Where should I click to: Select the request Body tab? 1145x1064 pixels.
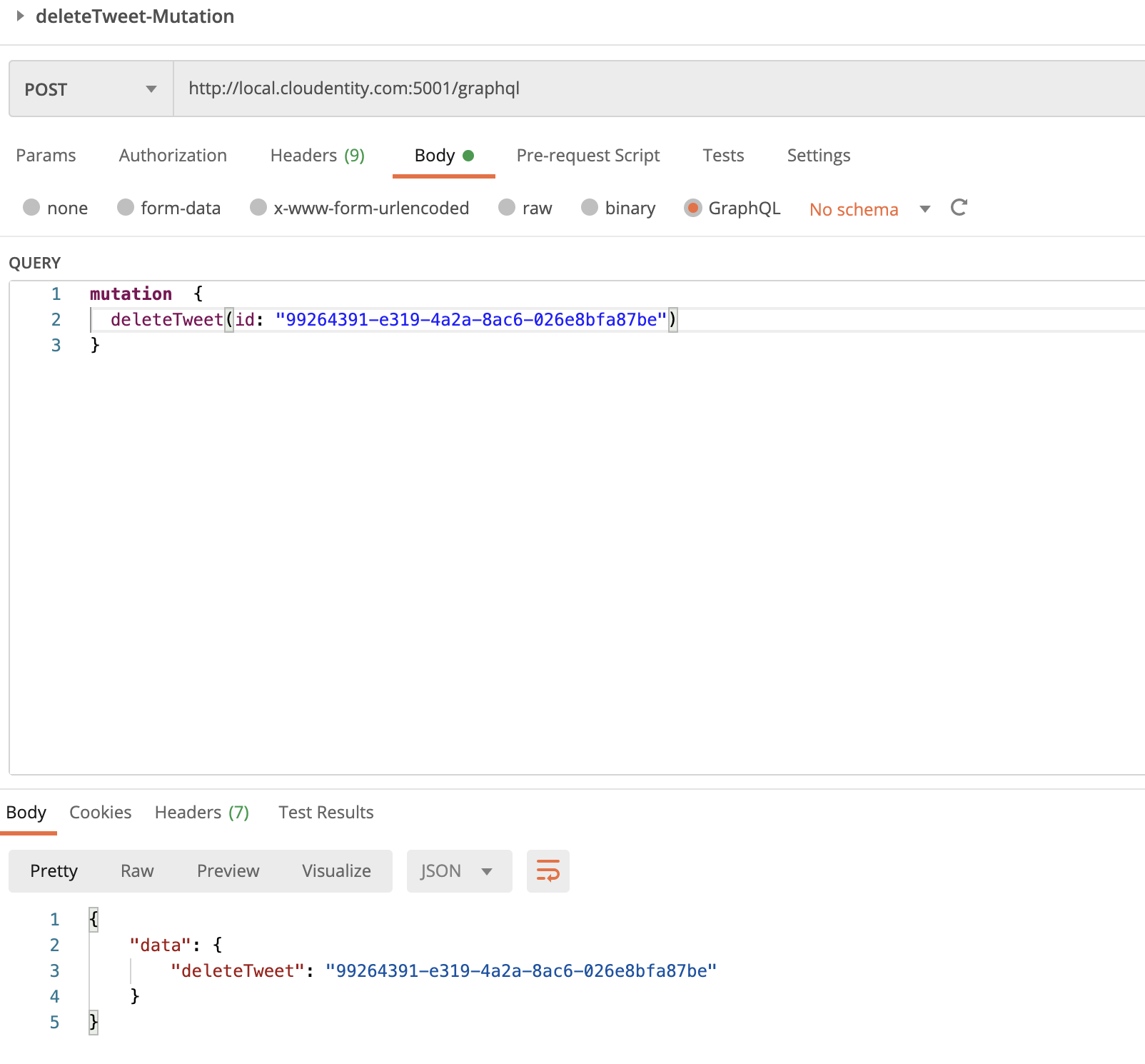point(444,155)
